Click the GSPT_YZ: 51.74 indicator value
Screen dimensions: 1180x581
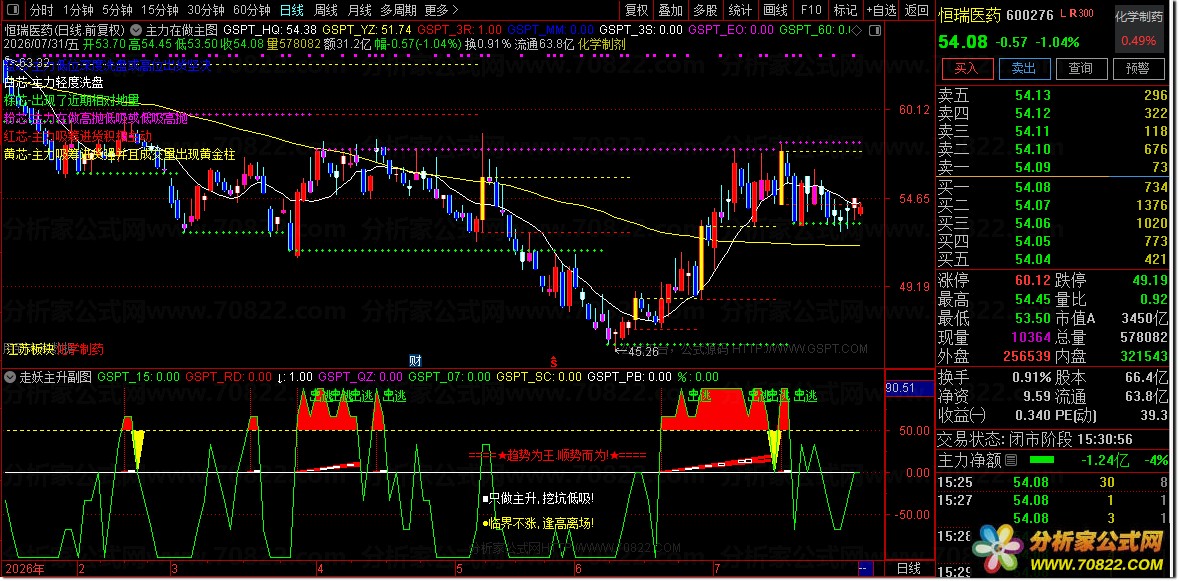point(366,30)
